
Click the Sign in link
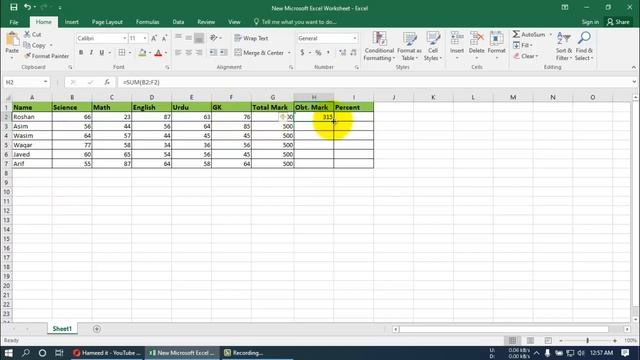click(590, 22)
